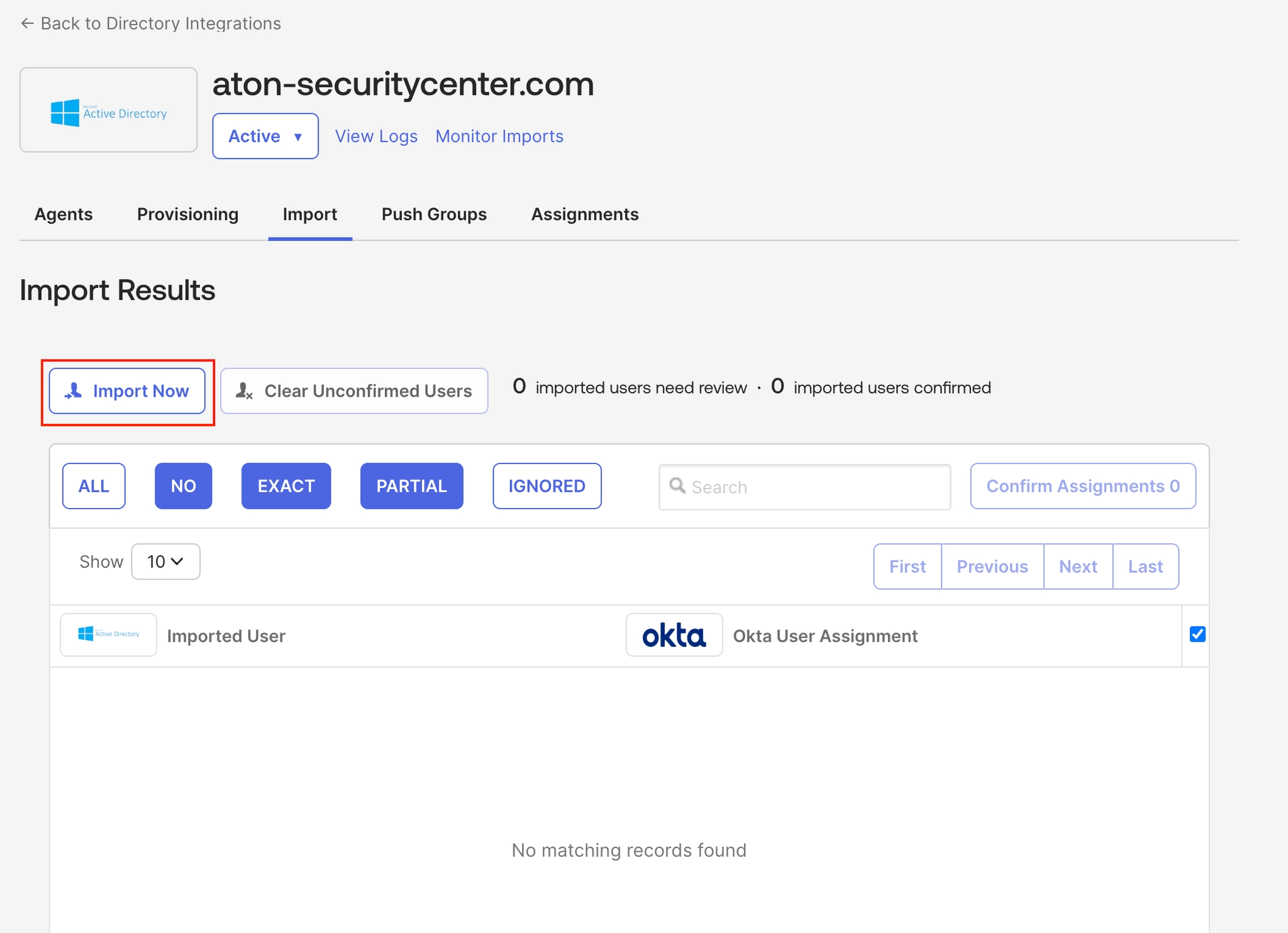Click the Clear Unconfirmed Users person icon

[x=244, y=391]
